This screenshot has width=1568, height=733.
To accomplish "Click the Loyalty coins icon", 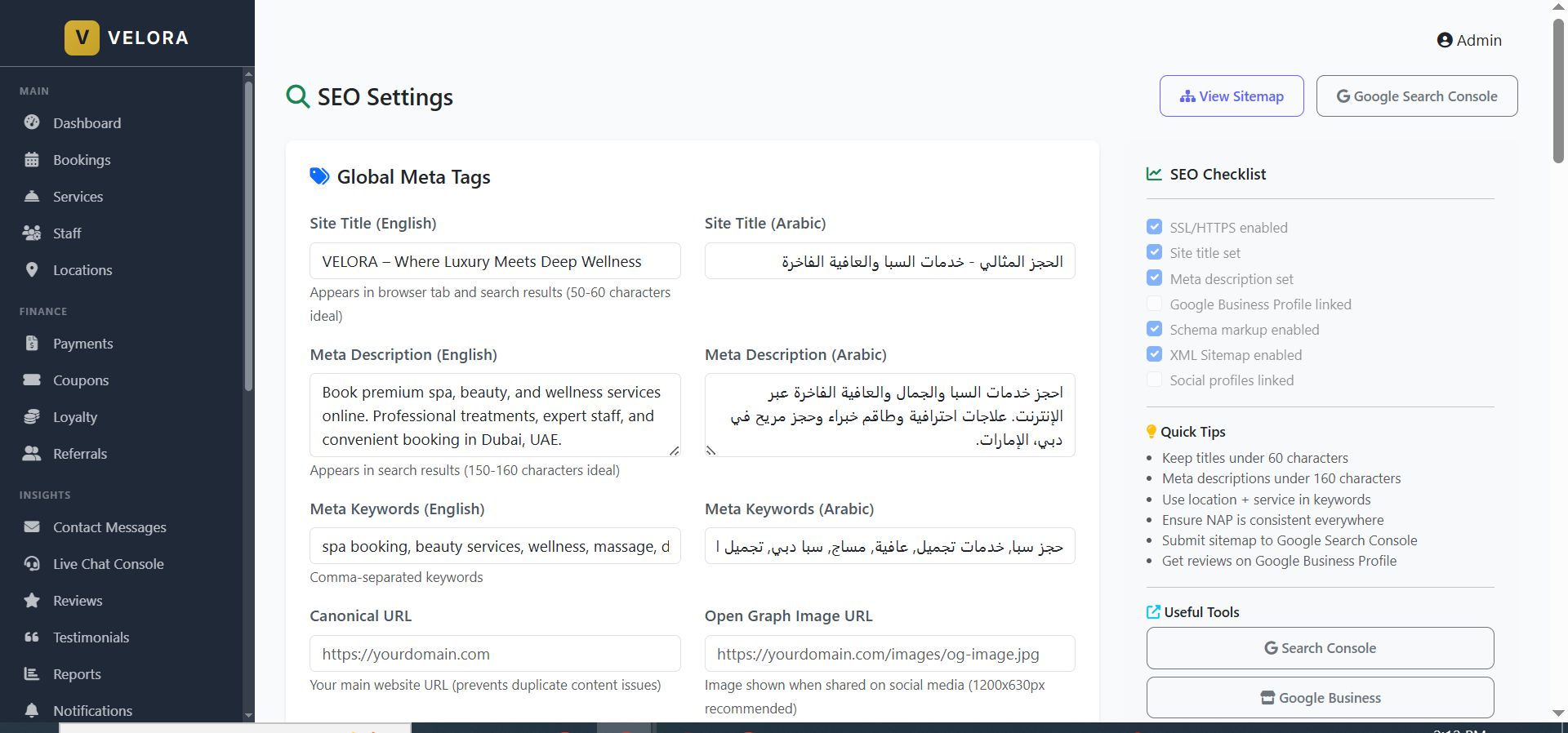I will click(32, 417).
